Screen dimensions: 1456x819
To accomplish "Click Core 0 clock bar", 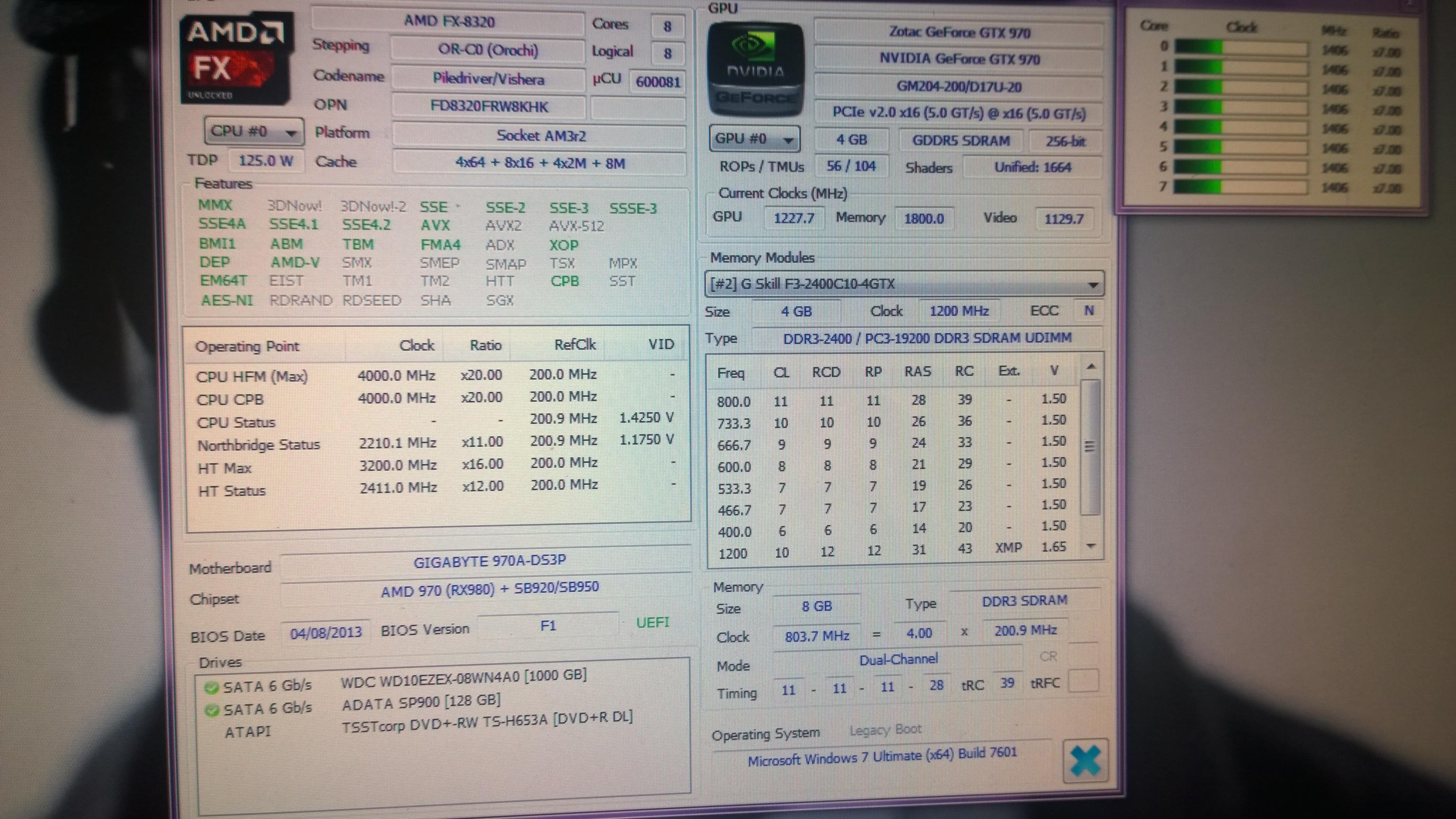I will click(1240, 47).
